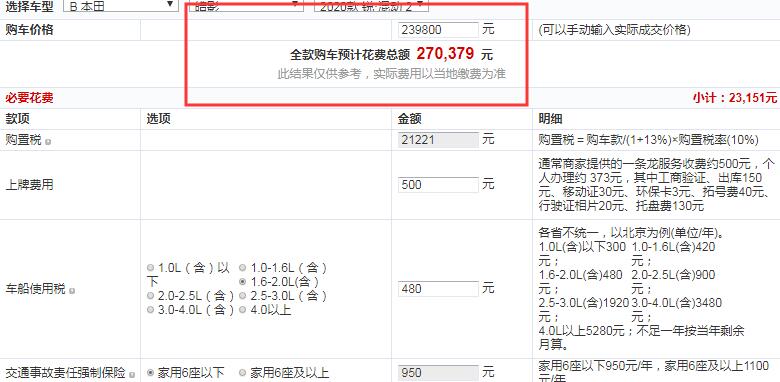
Task: Click the 款项 column header
Action: click(x=17, y=119)
